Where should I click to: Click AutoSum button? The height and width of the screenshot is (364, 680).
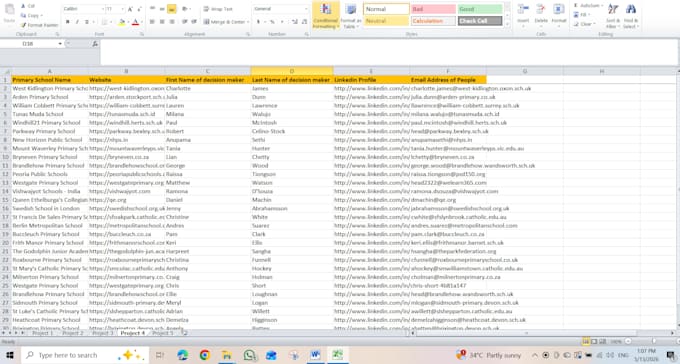[588, 6]
